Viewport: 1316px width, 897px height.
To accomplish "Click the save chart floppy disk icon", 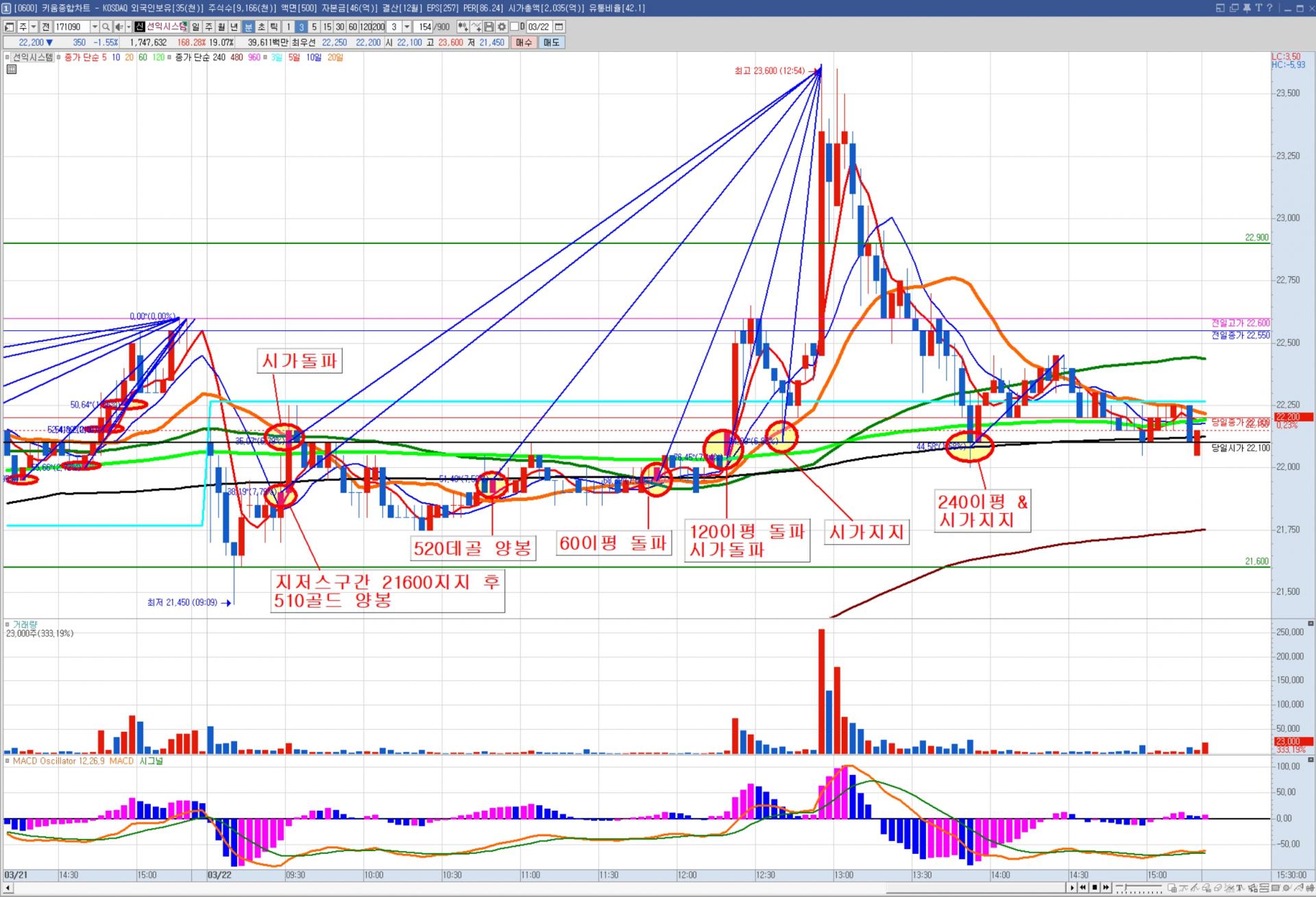I will point(489,27).
